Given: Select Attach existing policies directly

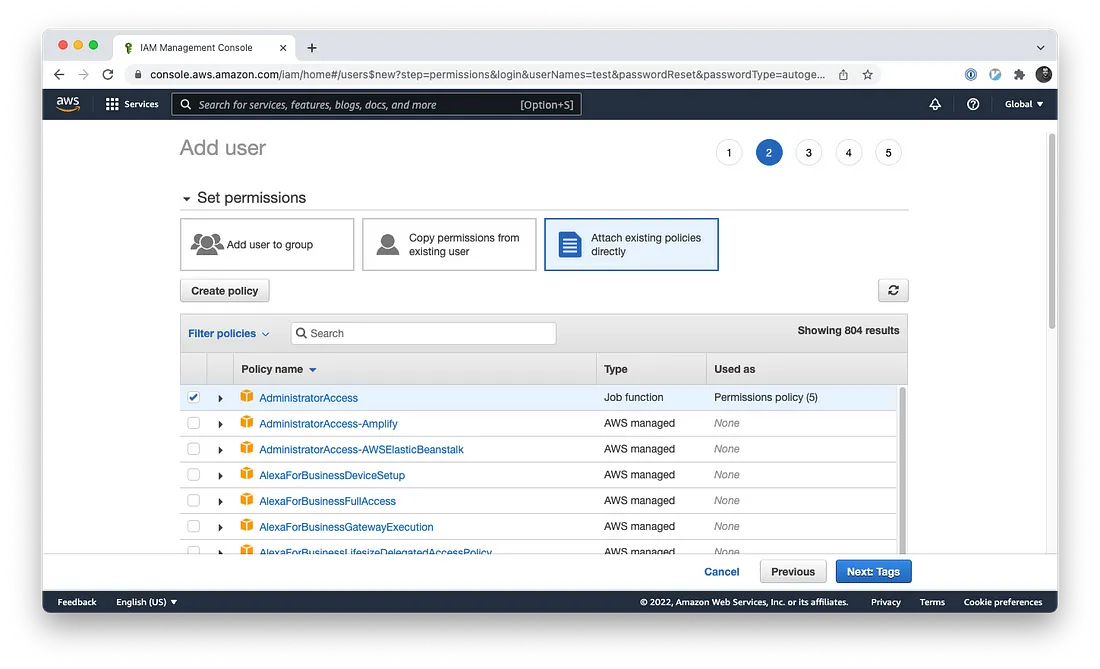Looking at the screenshot, I should [631, 244].
